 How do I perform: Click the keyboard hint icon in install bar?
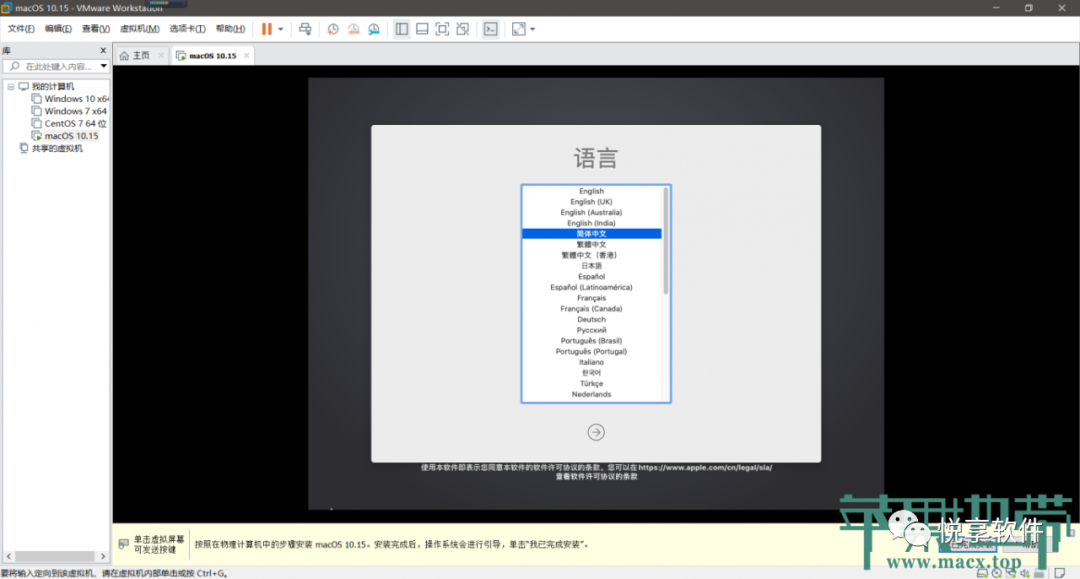click(x=124, y=544)
